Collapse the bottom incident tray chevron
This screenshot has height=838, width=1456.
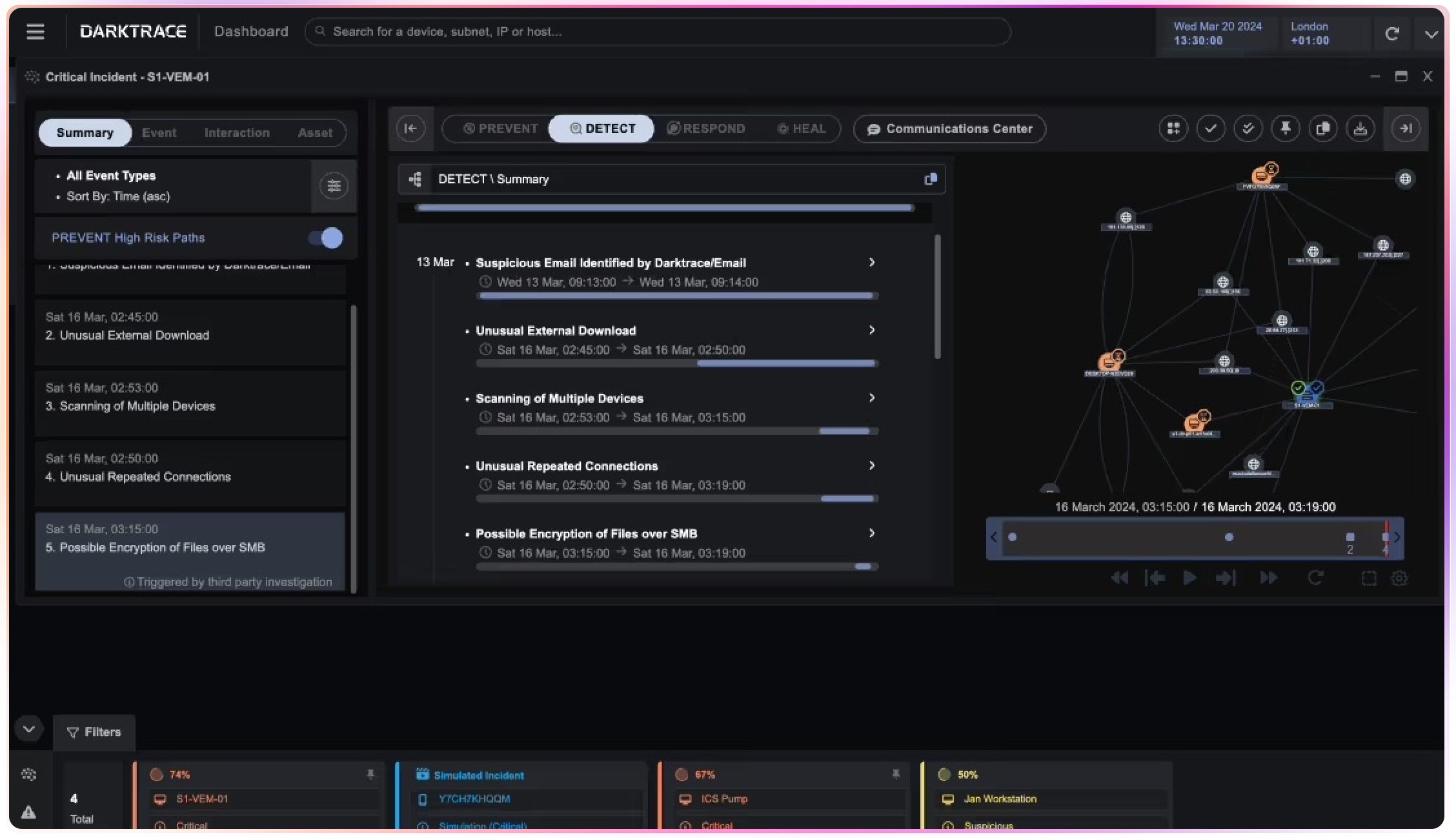(29, 729)
